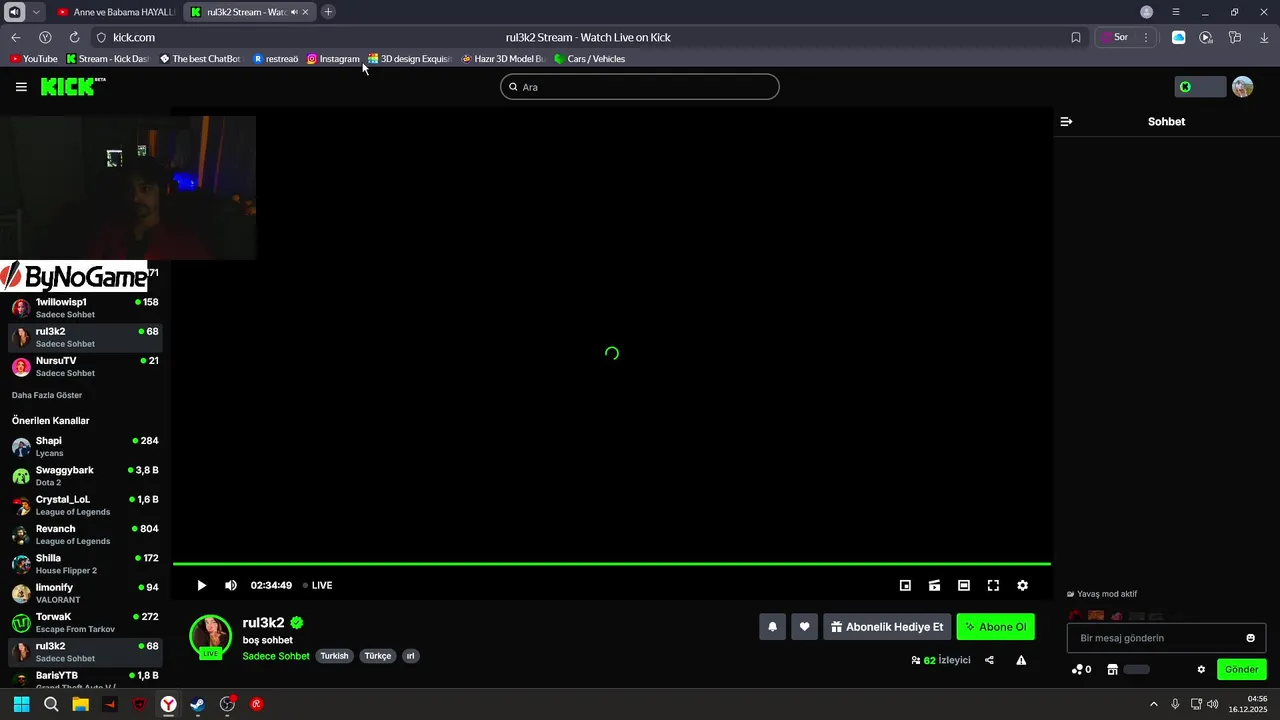Enter fullscreen video mode

(x=993, y=586)
